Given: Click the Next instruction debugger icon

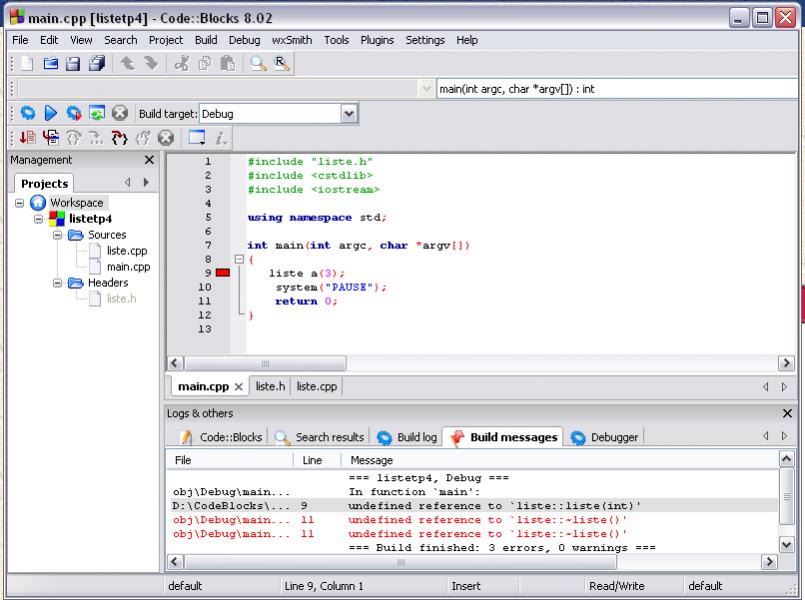Looking at the screenshot, I should (96, 138).
